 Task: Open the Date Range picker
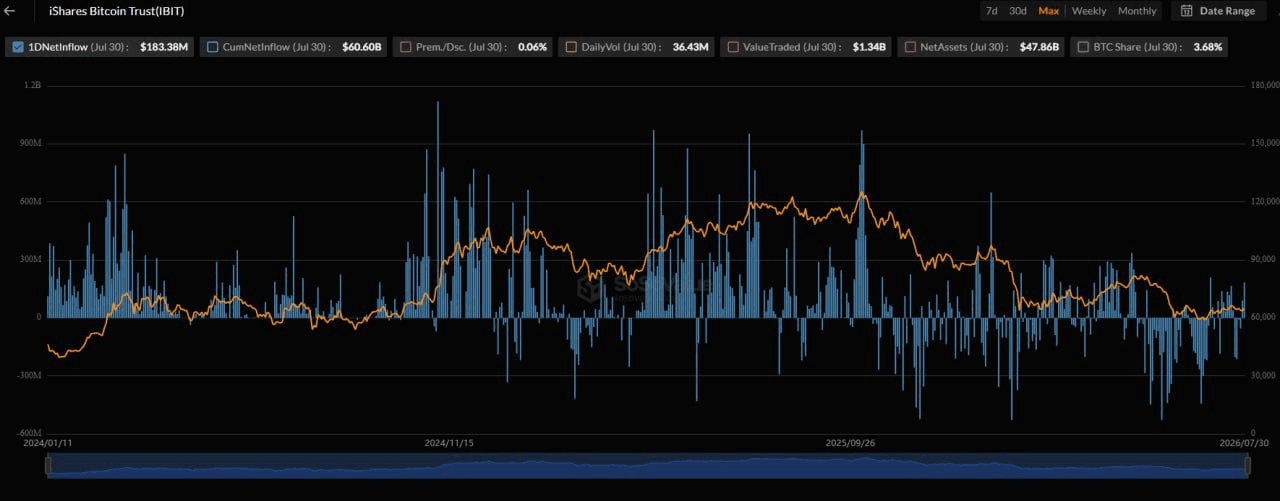(x=1219, y=11)
